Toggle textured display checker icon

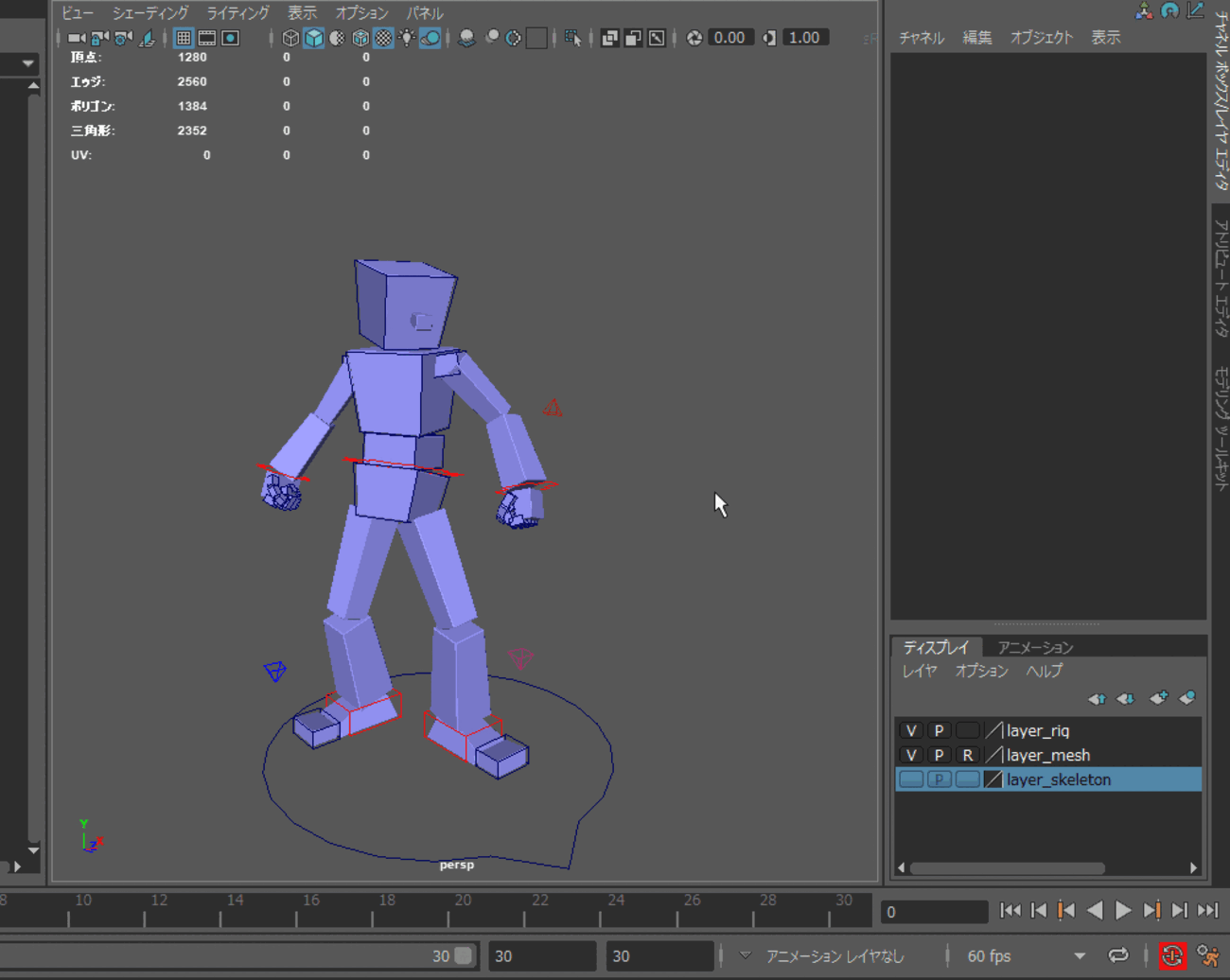[383, 38]
